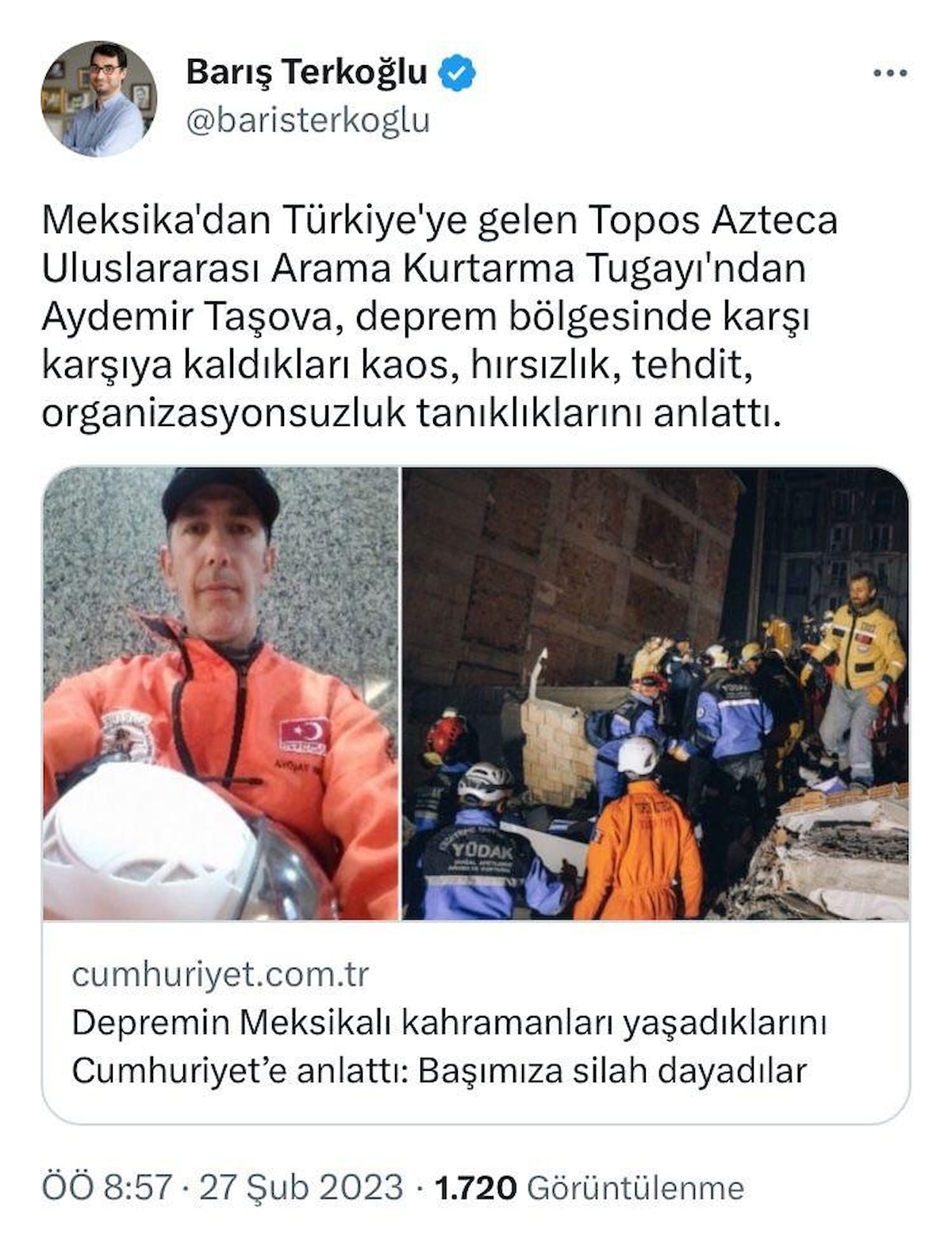
Task: Click the 27 Şub 2023 date
Action: click(301, 1187)
